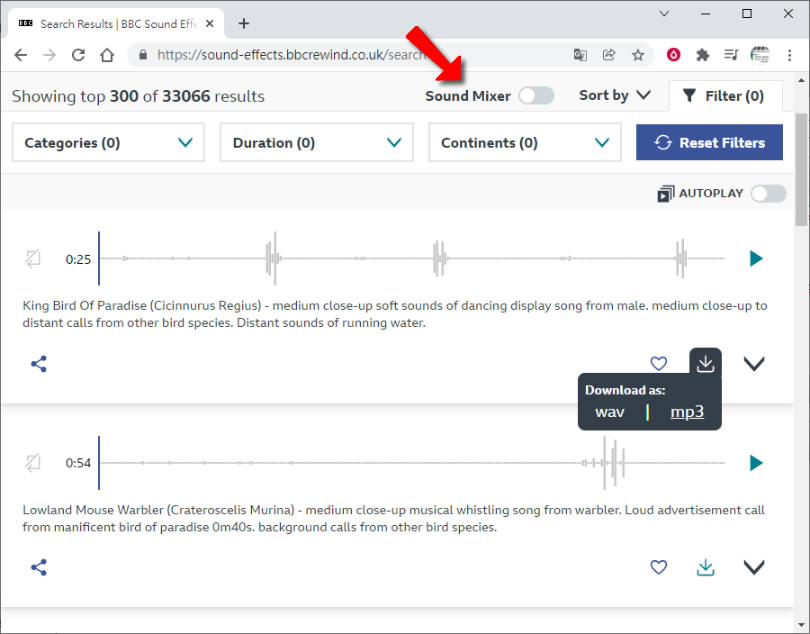Screen dimensions: 810x634
Task: Go back to the previous page
Action: click(x=21, y=55)
